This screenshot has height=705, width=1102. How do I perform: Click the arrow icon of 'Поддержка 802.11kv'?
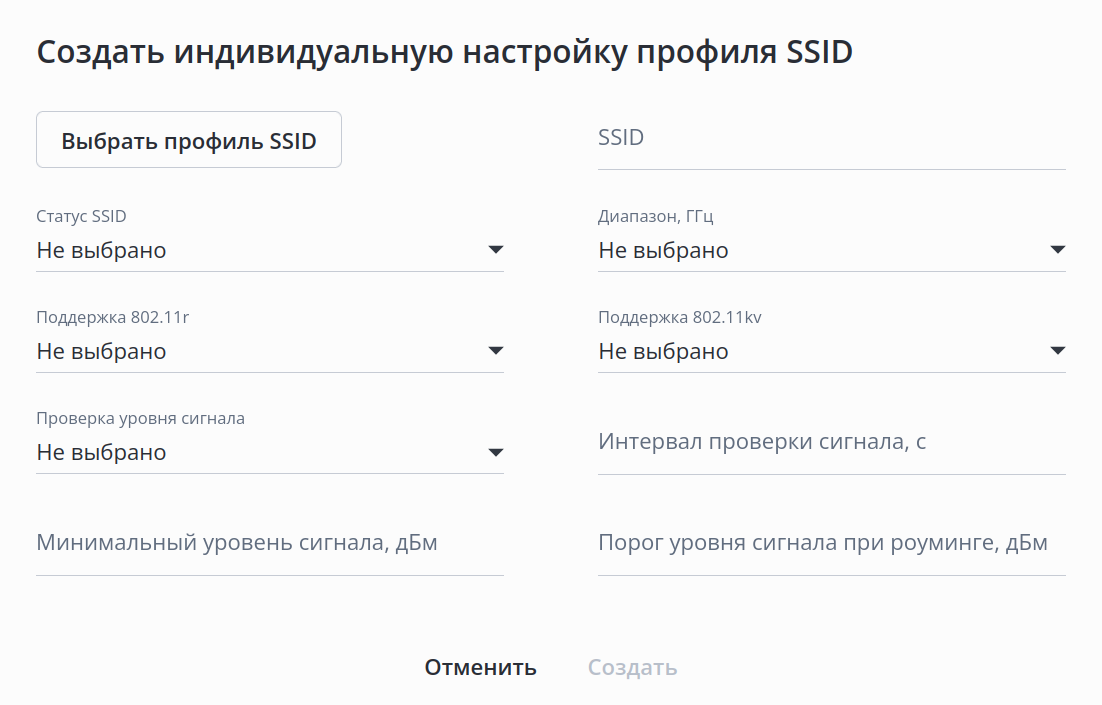pyautogui.click(x=1057, y=351)
